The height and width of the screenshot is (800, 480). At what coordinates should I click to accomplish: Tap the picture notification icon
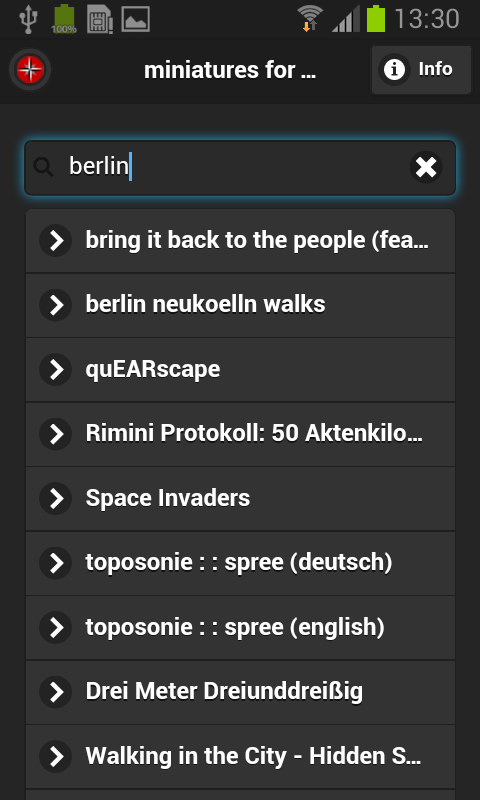click(x=135, y=19)
